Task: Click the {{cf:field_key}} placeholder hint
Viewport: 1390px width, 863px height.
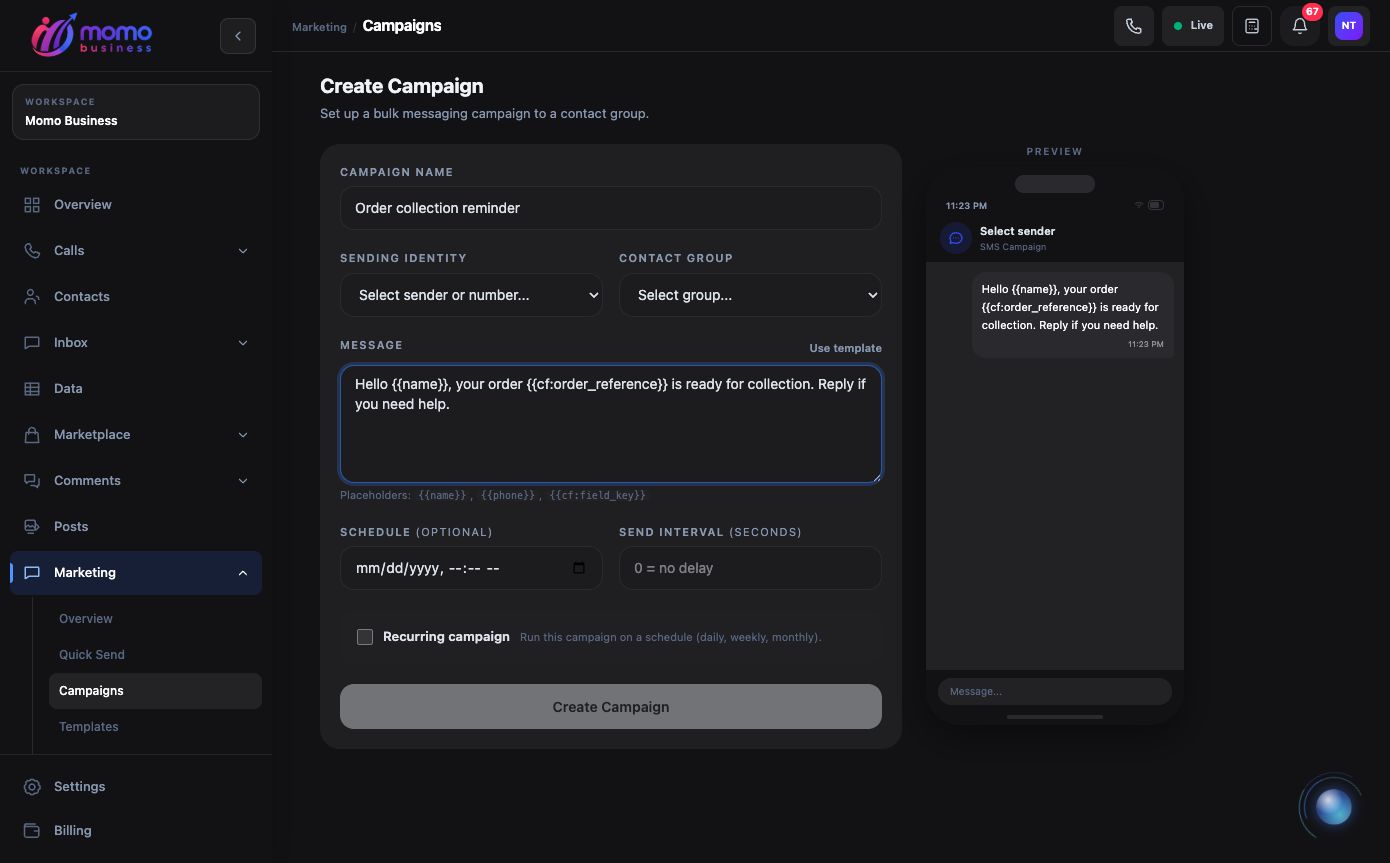Action: [x=597, y=496]
